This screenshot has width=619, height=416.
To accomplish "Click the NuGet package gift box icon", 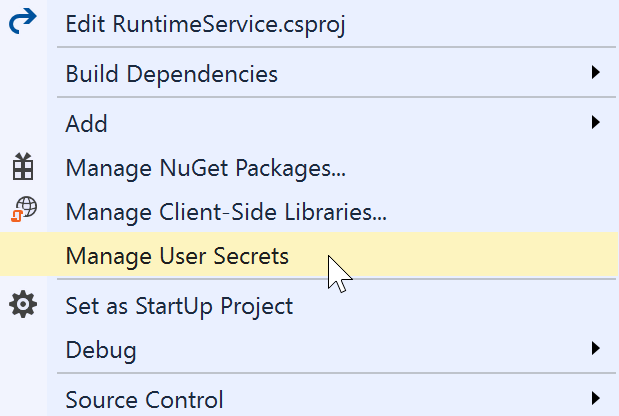I will (23, 167).
